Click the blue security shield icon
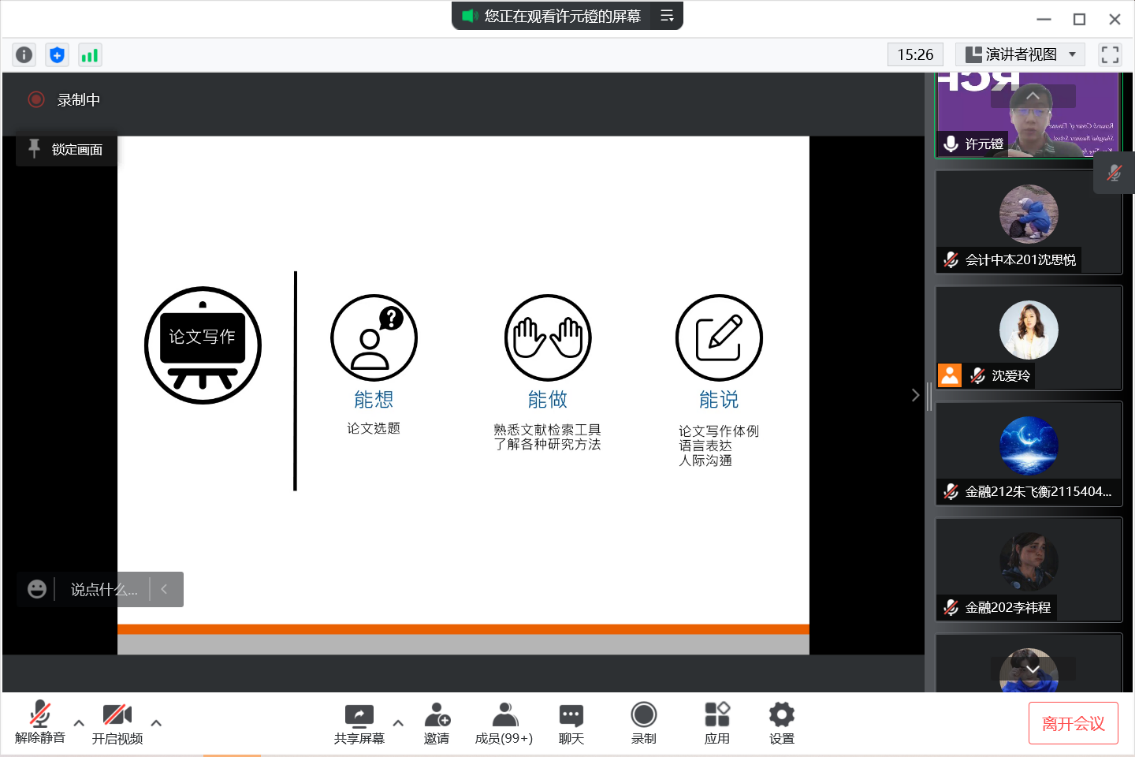This screenshot has height=757, width=1135. (57, 55)
